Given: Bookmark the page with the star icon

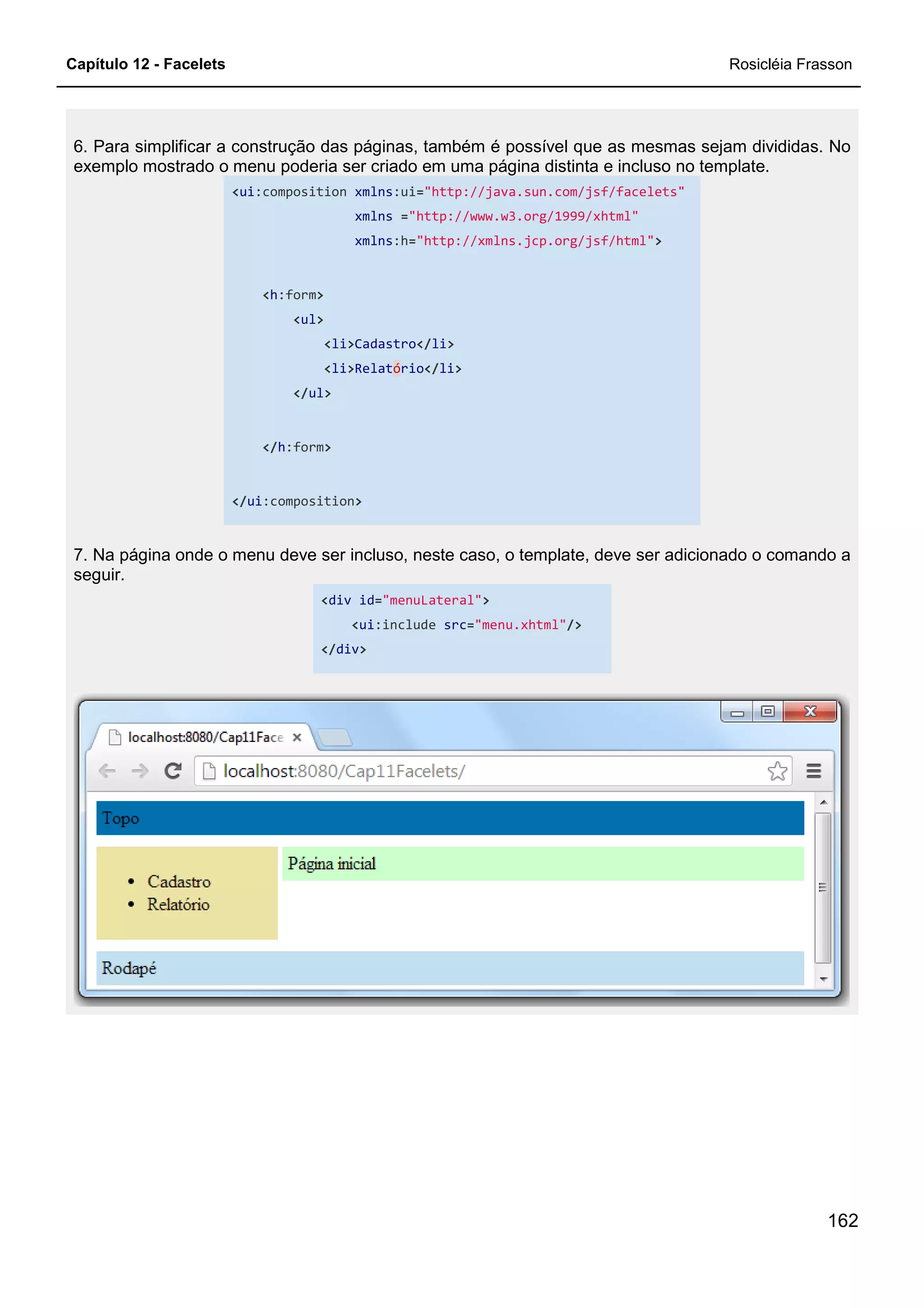Looking at the screenshot, I should tap(777, 771).
